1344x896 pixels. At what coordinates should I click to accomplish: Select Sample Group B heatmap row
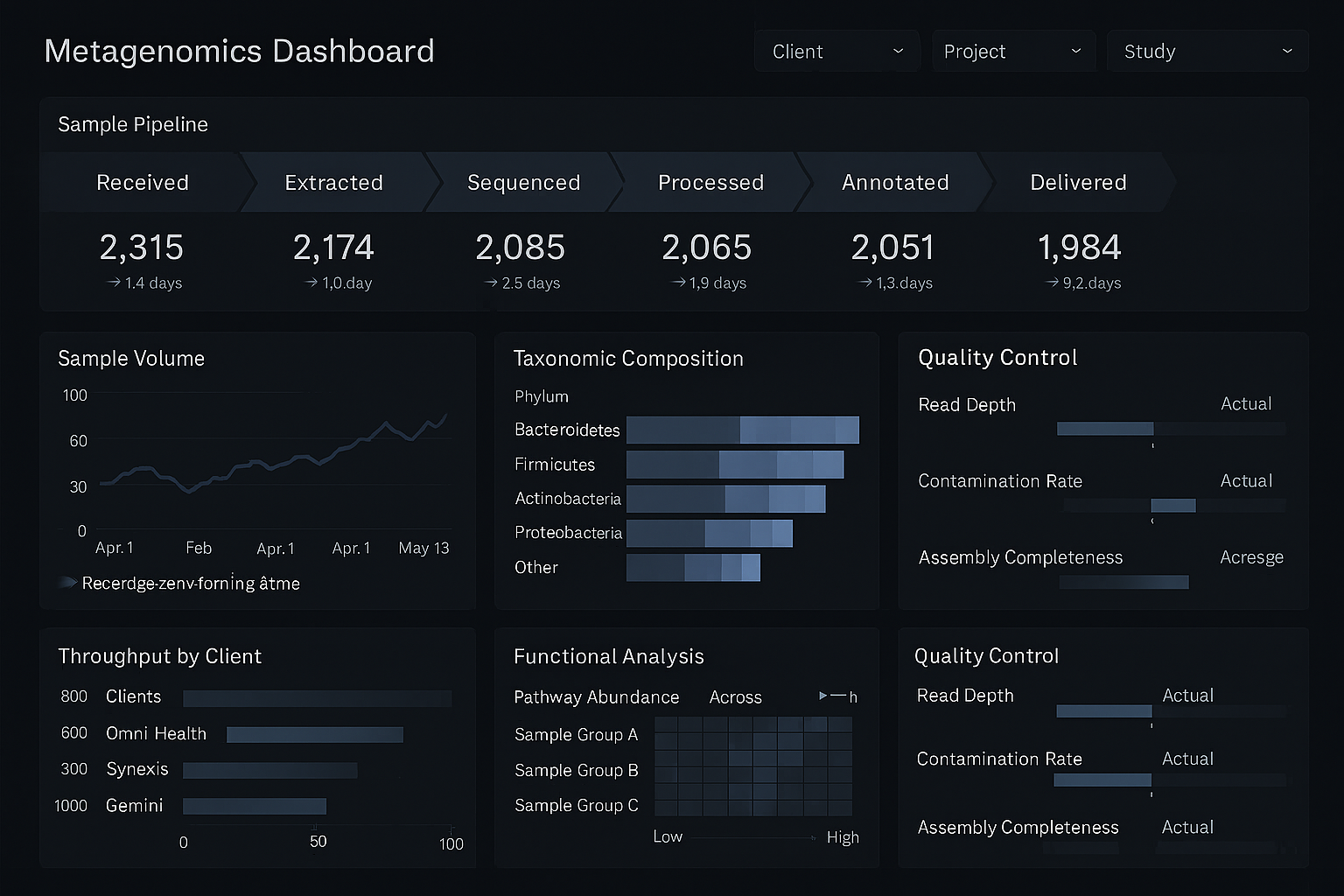[x=752, y=770]
